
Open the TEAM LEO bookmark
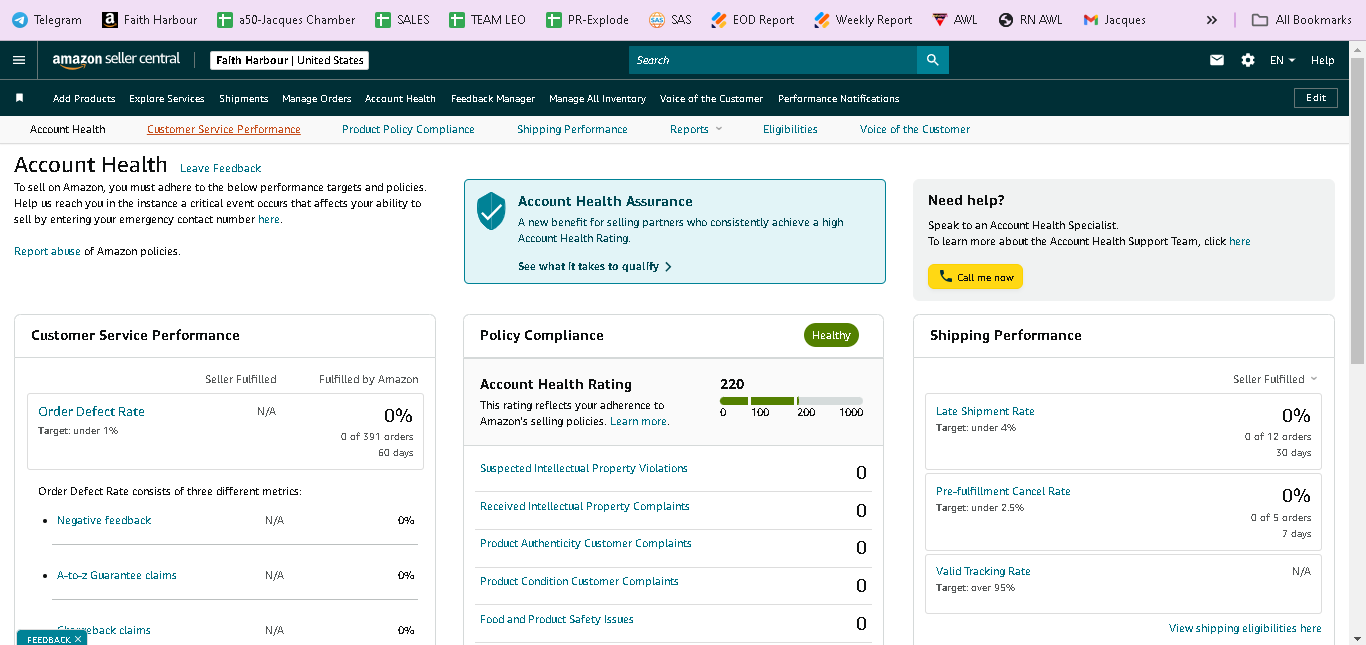[487, 20]
